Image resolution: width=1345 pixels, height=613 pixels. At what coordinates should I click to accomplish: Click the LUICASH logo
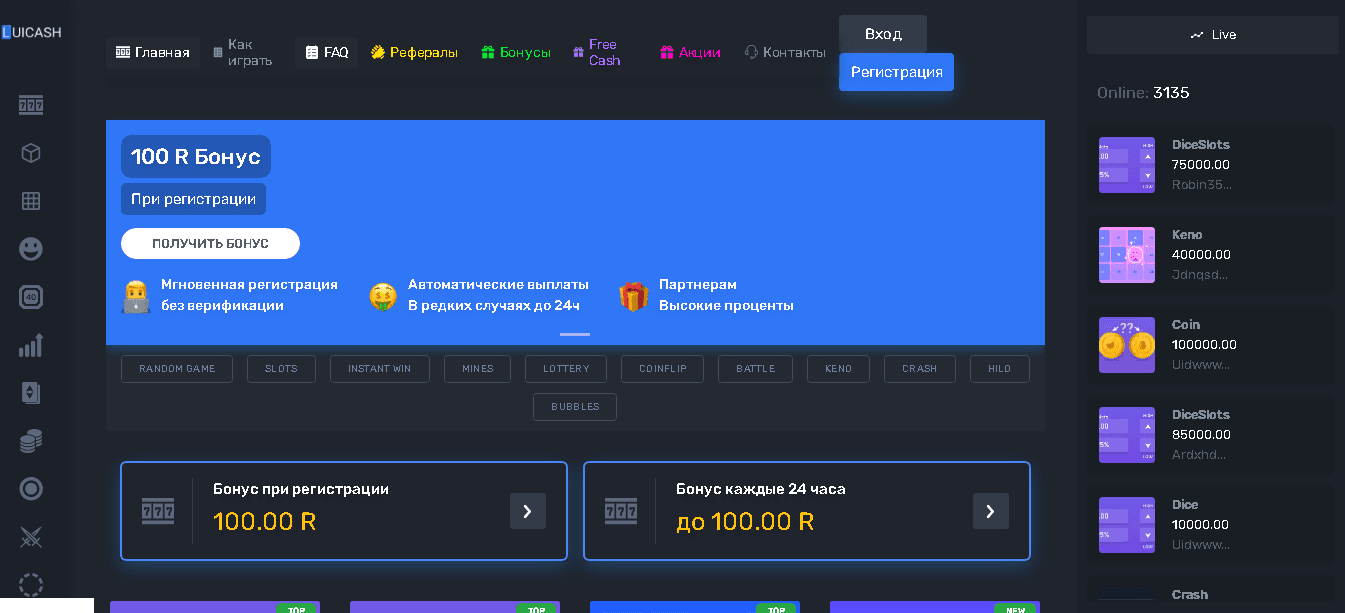tap(33, 31)
